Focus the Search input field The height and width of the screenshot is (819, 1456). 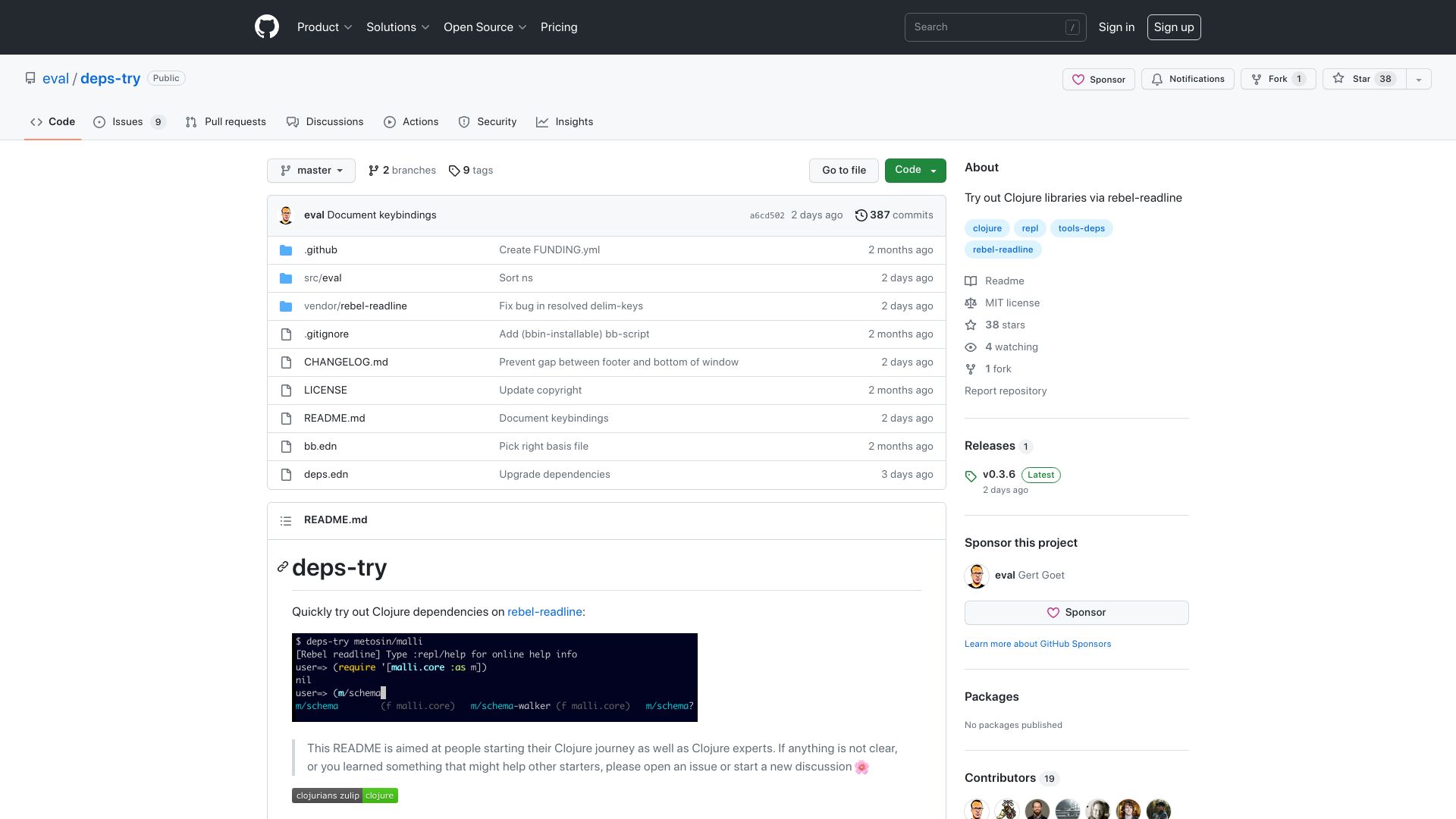click(995, 27)
